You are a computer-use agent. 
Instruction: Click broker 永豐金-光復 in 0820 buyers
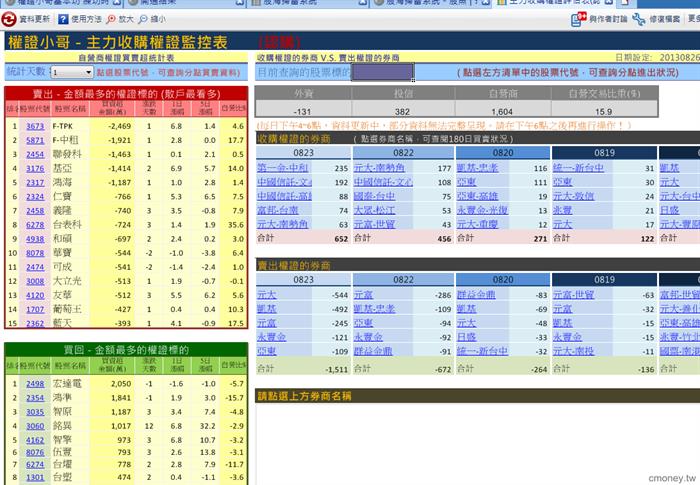pyautogui.click(x=482, y=210)
